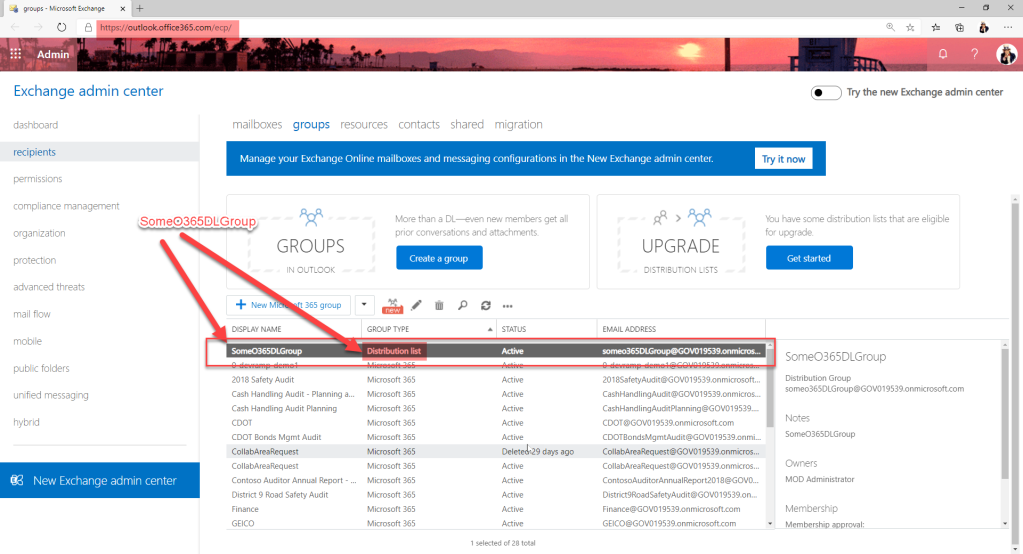Viewport: 1023px width, 554px height.
Task: Click the Get started upgrade button
Action: 809,258
